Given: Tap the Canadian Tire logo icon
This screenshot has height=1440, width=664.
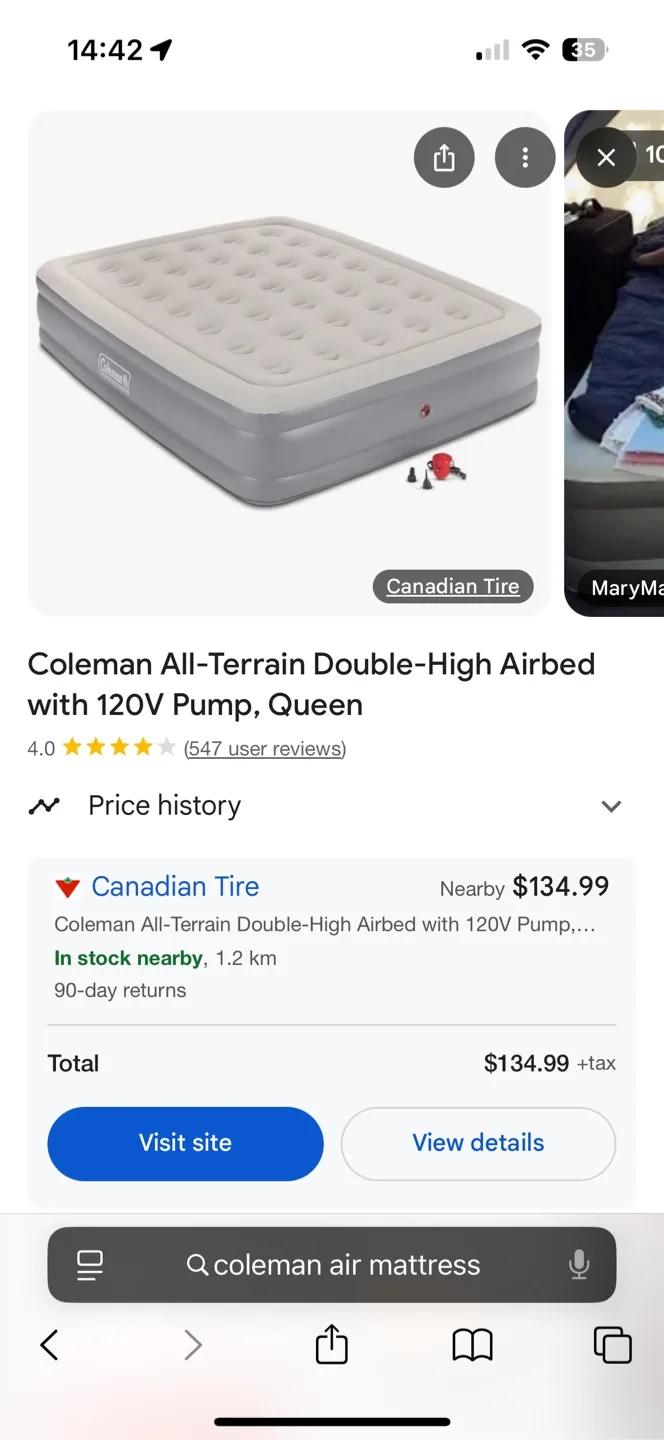Looking at the screenshot, I should click(66, 886).
